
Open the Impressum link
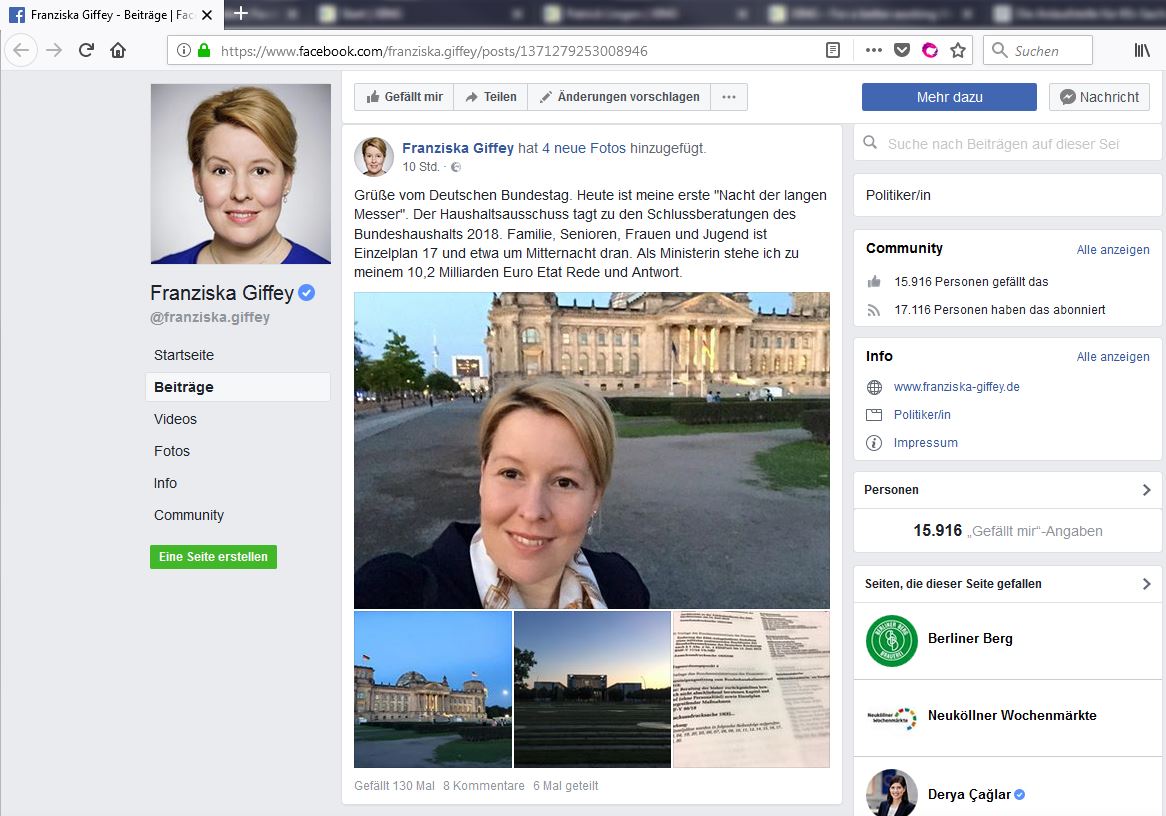coord(926,443)
